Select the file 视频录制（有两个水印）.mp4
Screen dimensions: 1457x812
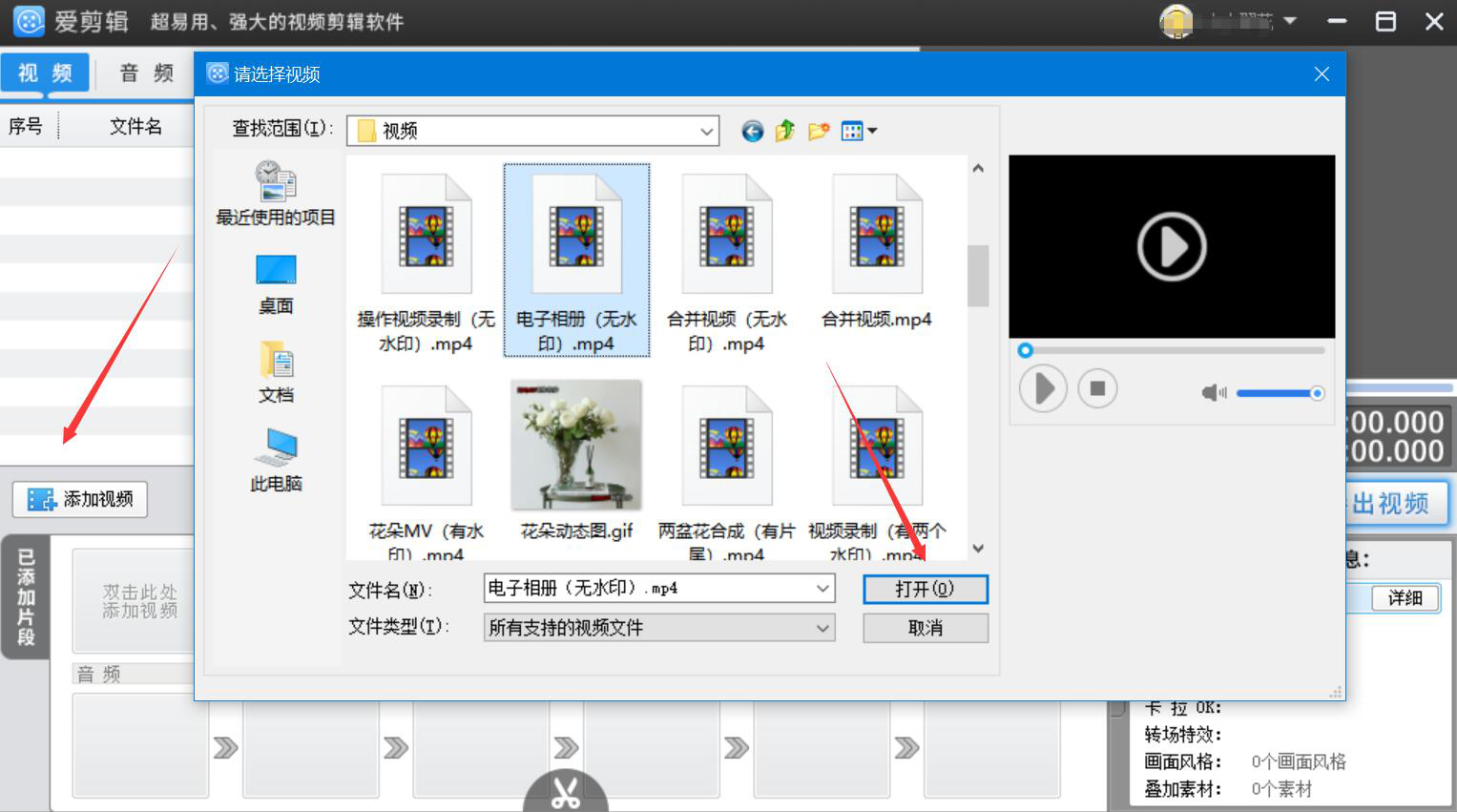pyautogui.click(x=877, y=470)
